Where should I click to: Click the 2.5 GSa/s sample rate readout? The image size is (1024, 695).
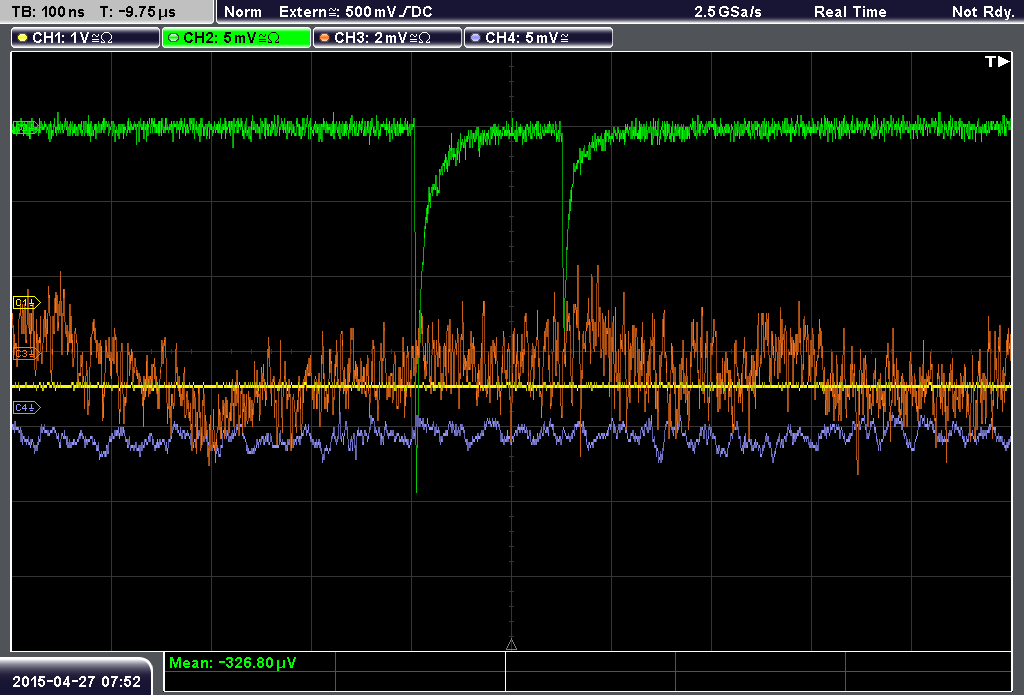coord(728,12)
